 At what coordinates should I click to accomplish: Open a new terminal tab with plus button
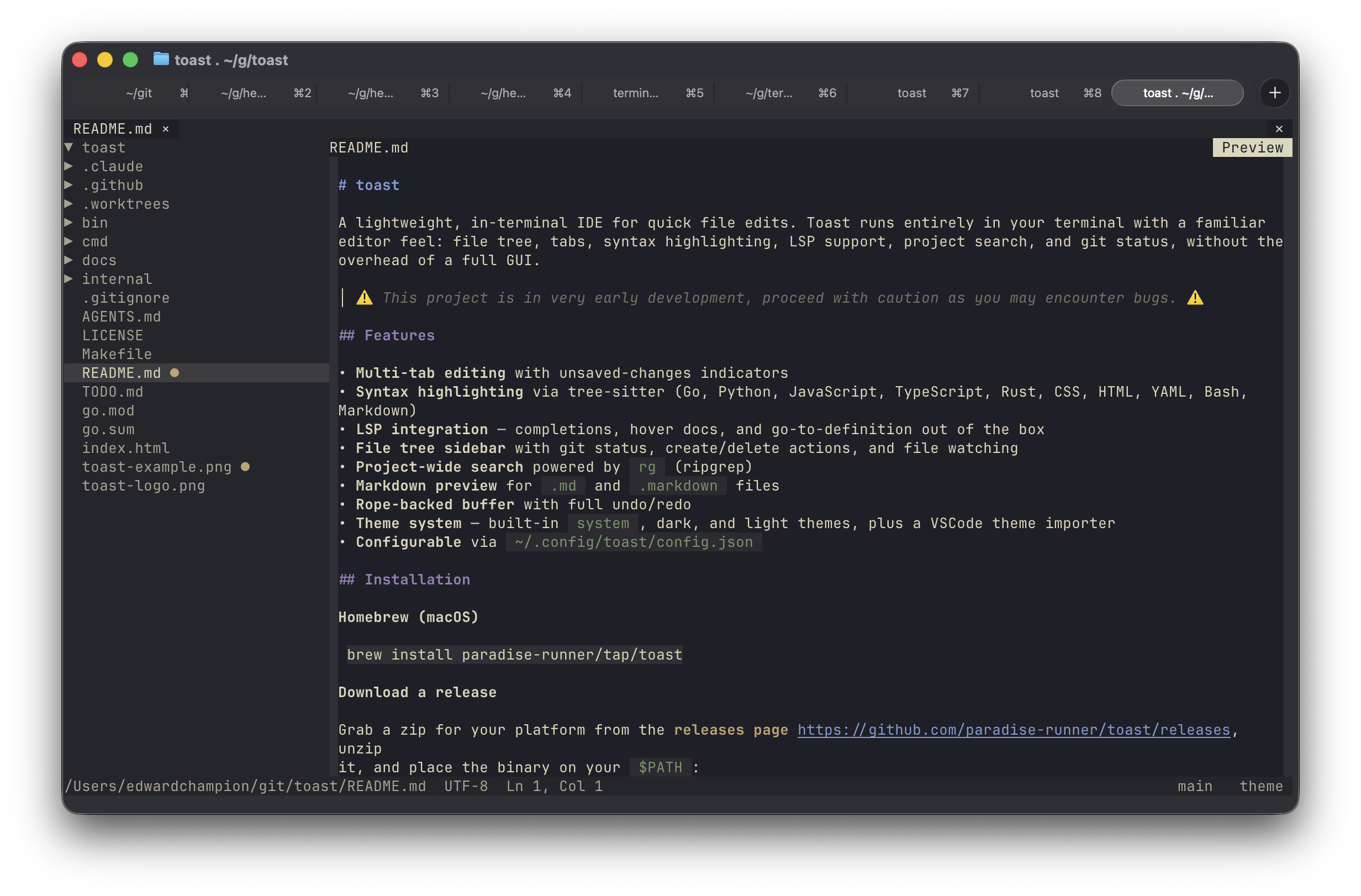1274,93
